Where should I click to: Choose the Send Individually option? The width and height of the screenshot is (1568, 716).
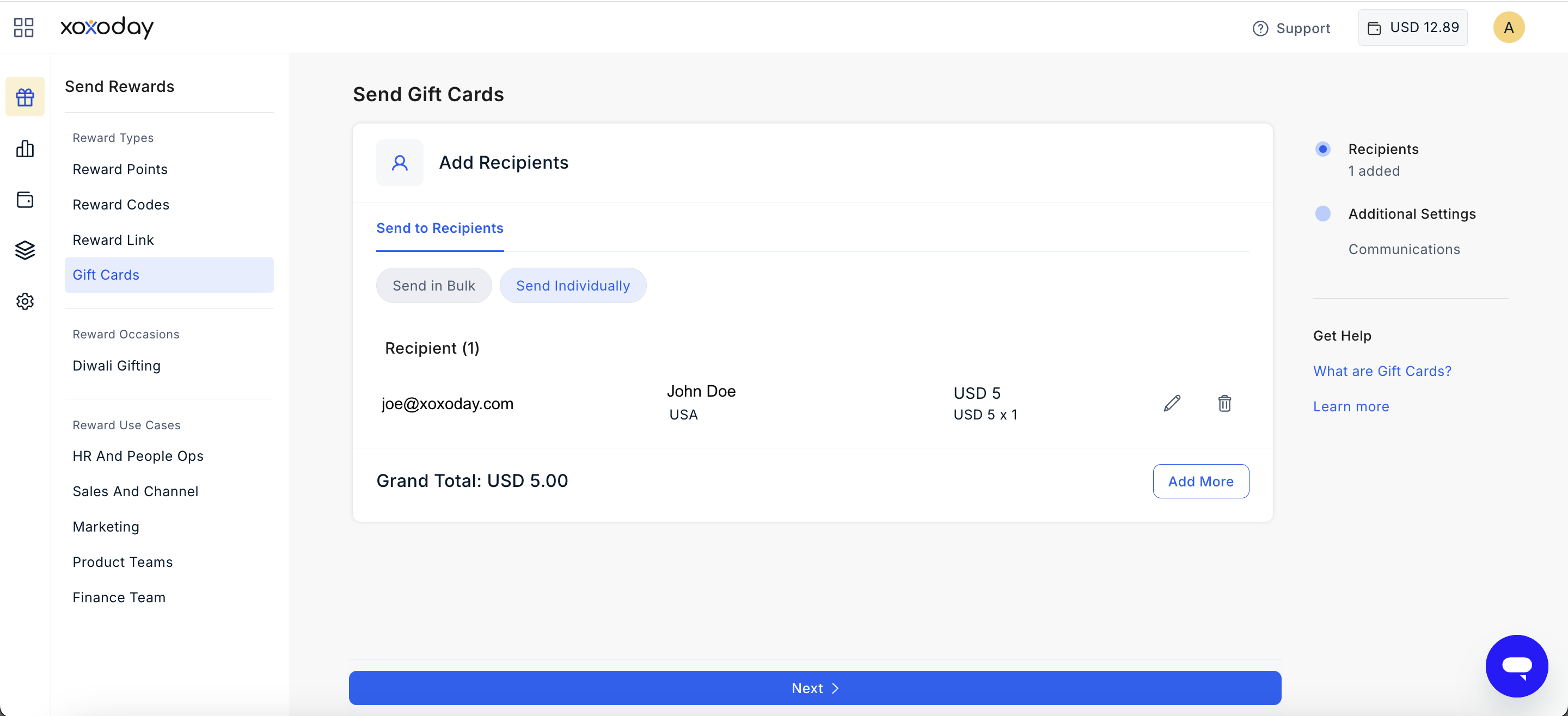[x=573, y=285]
